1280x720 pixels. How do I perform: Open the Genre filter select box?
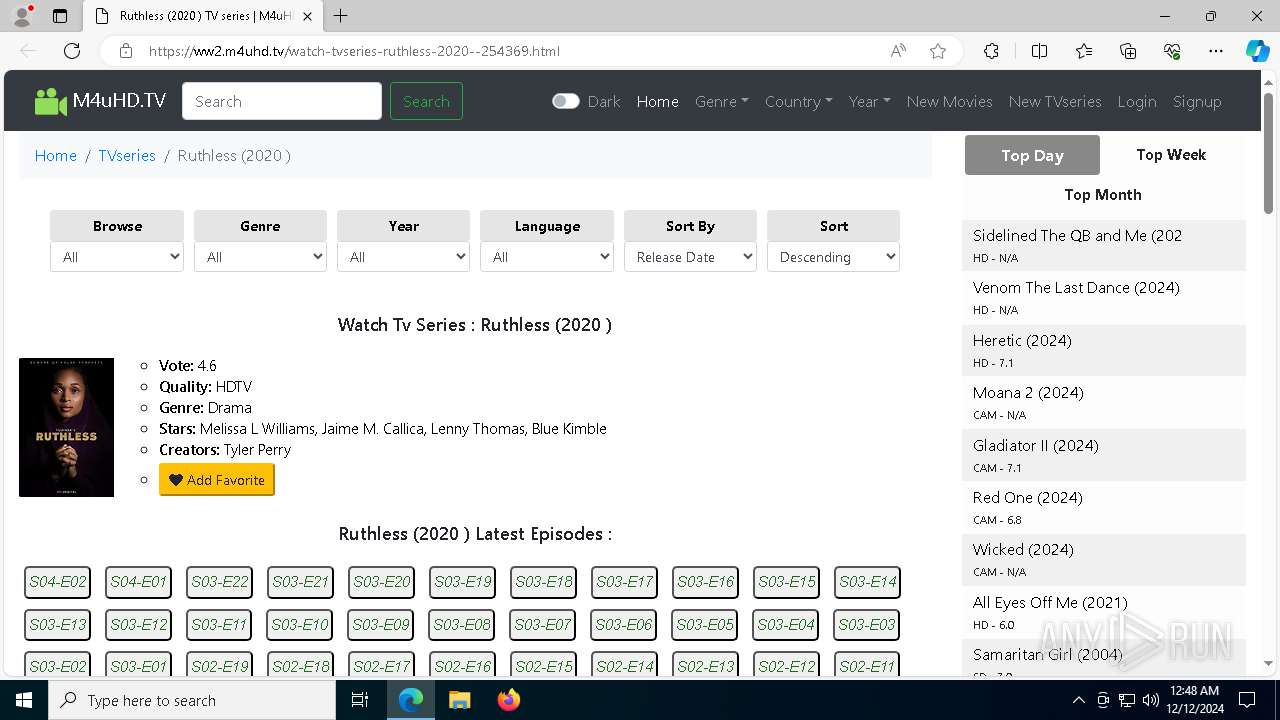click(260, 257)
